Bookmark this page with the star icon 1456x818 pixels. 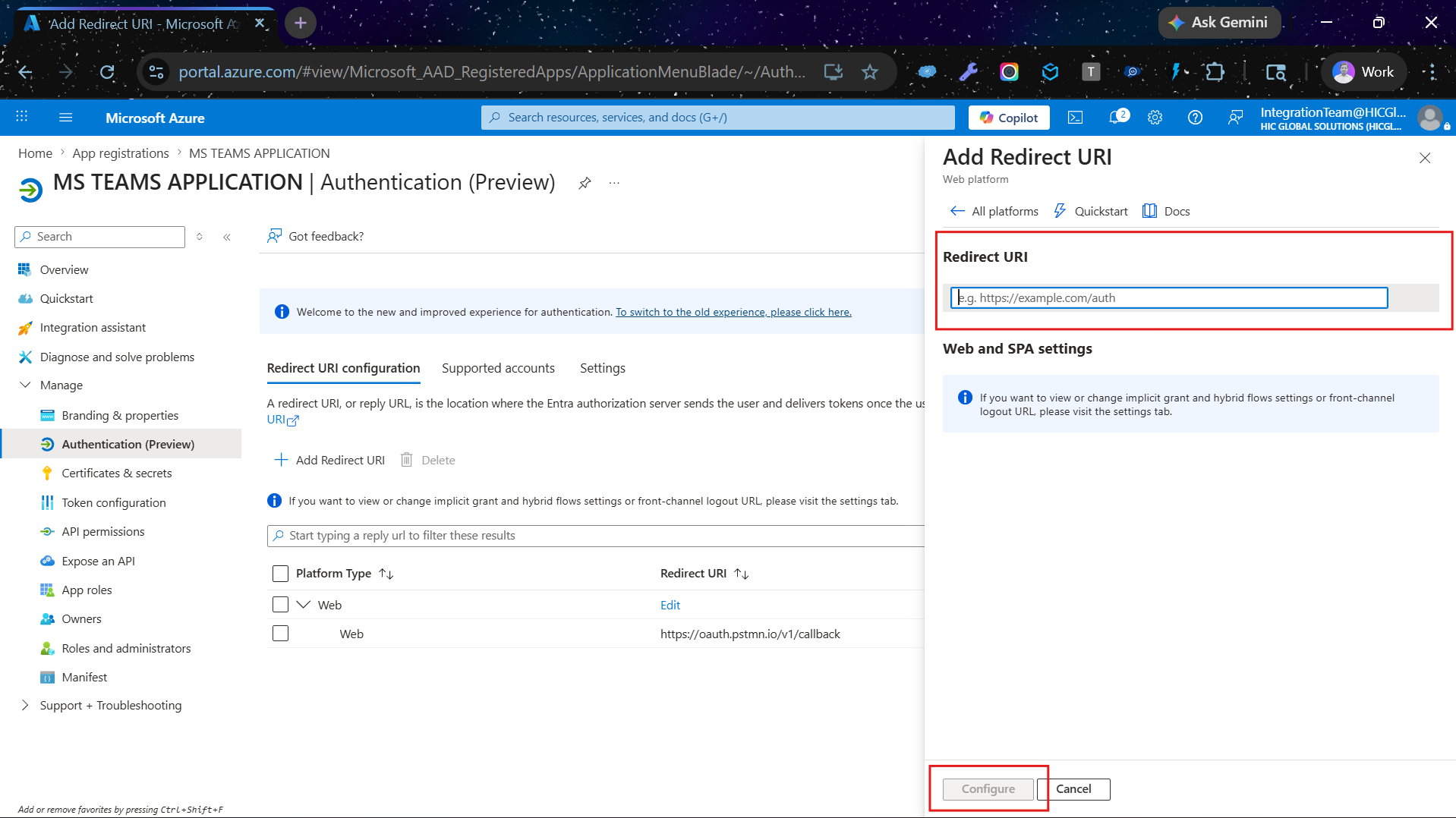[870, 72]
